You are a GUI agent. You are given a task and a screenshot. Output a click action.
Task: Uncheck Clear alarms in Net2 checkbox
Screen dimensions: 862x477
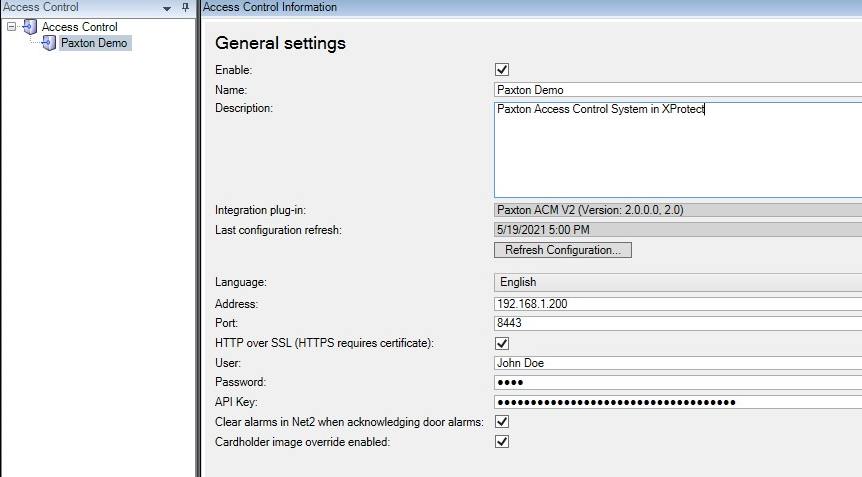click(502, 421)
